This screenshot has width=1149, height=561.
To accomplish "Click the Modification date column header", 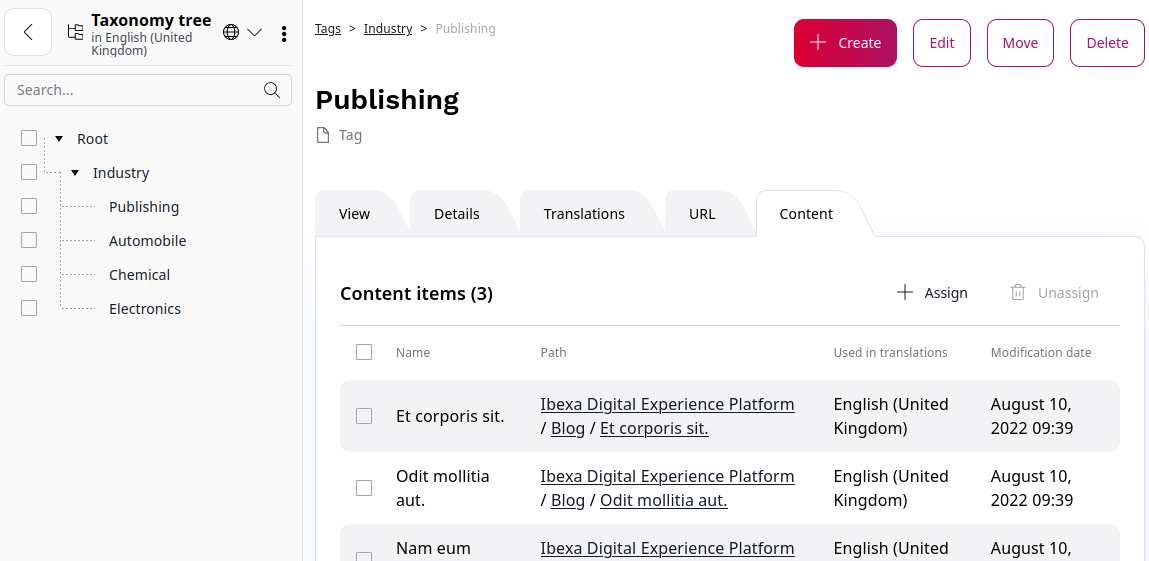I will 1041,352.
